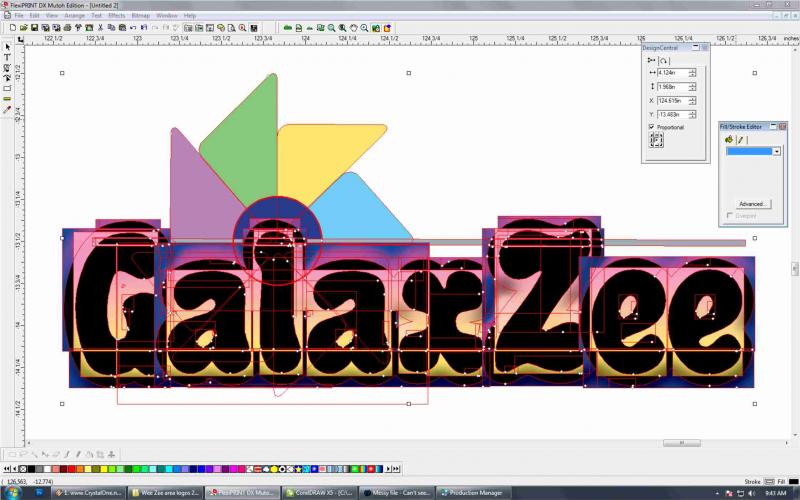Switch to www.CrystalOne taskbar item
This screenshot has height=500, width=800.
click(88, 493)
